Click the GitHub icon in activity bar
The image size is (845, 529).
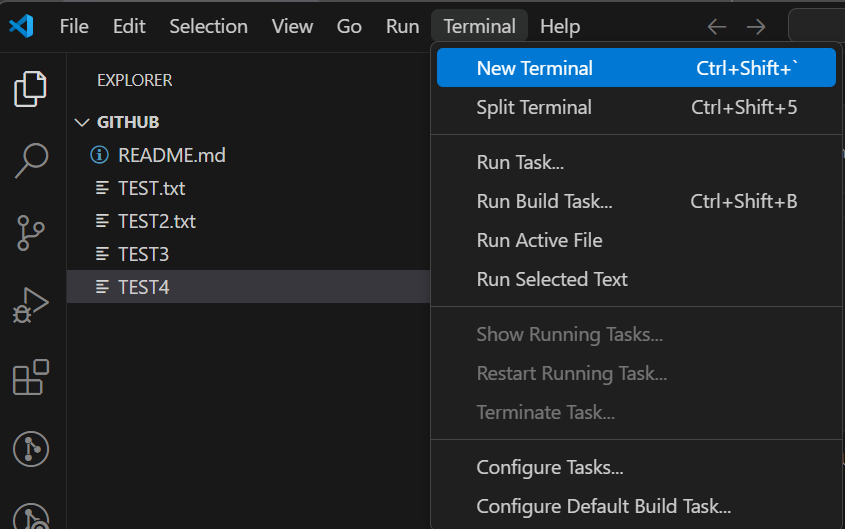[31, 449]
